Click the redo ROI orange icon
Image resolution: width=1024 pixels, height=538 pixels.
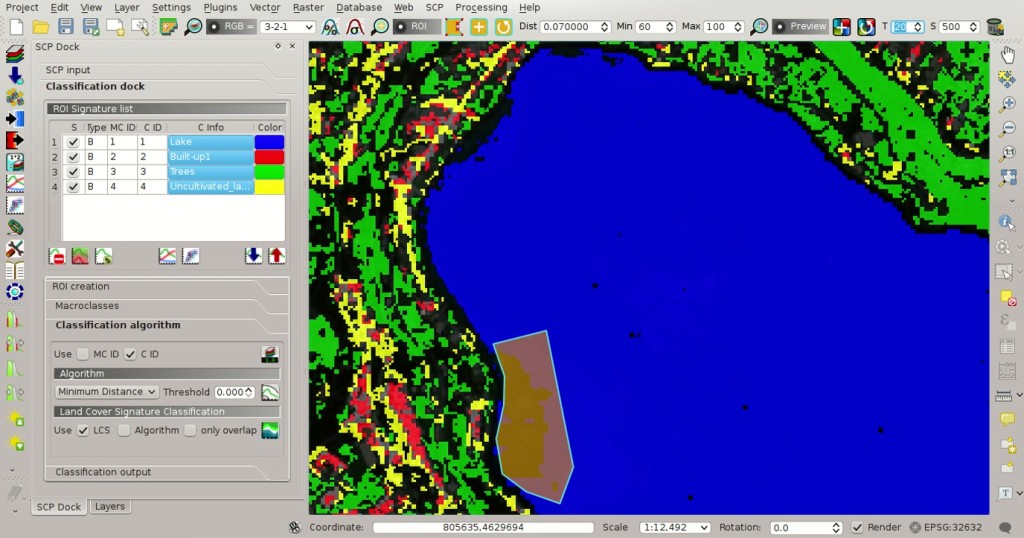(503, 27)
